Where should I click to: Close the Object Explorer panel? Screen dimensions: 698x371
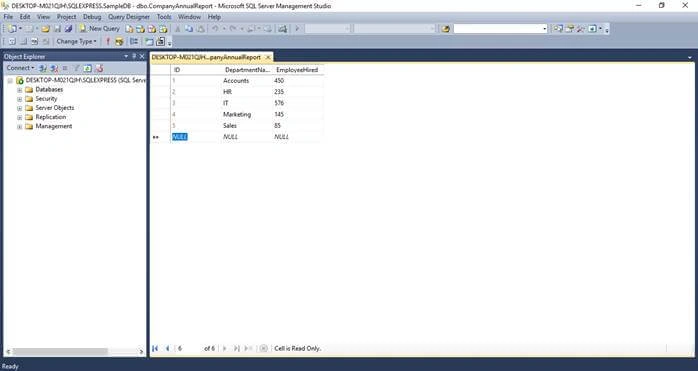click(142, 56)
